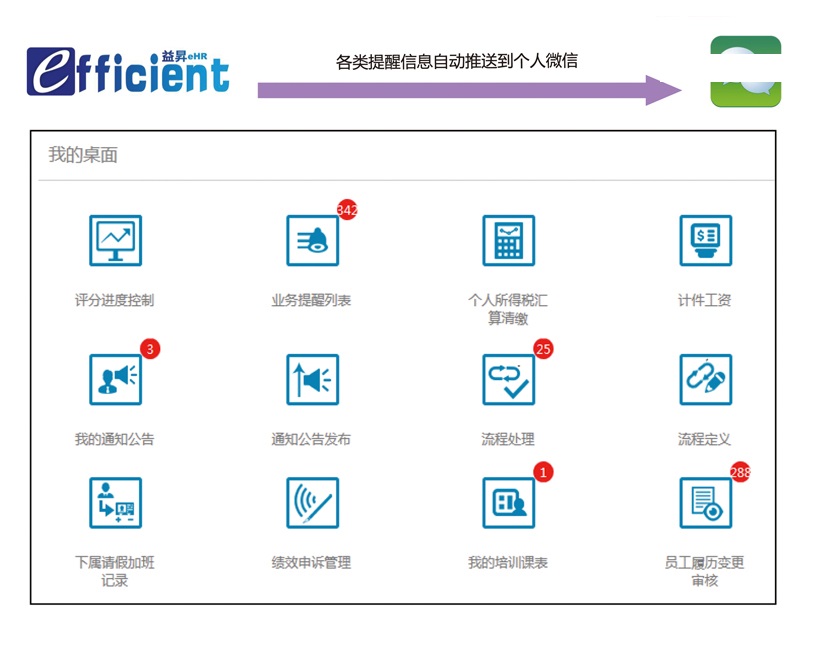Open 绩效申诉管理 performance appeal management
The image size is (825, 662).
[x=312, y=503]
